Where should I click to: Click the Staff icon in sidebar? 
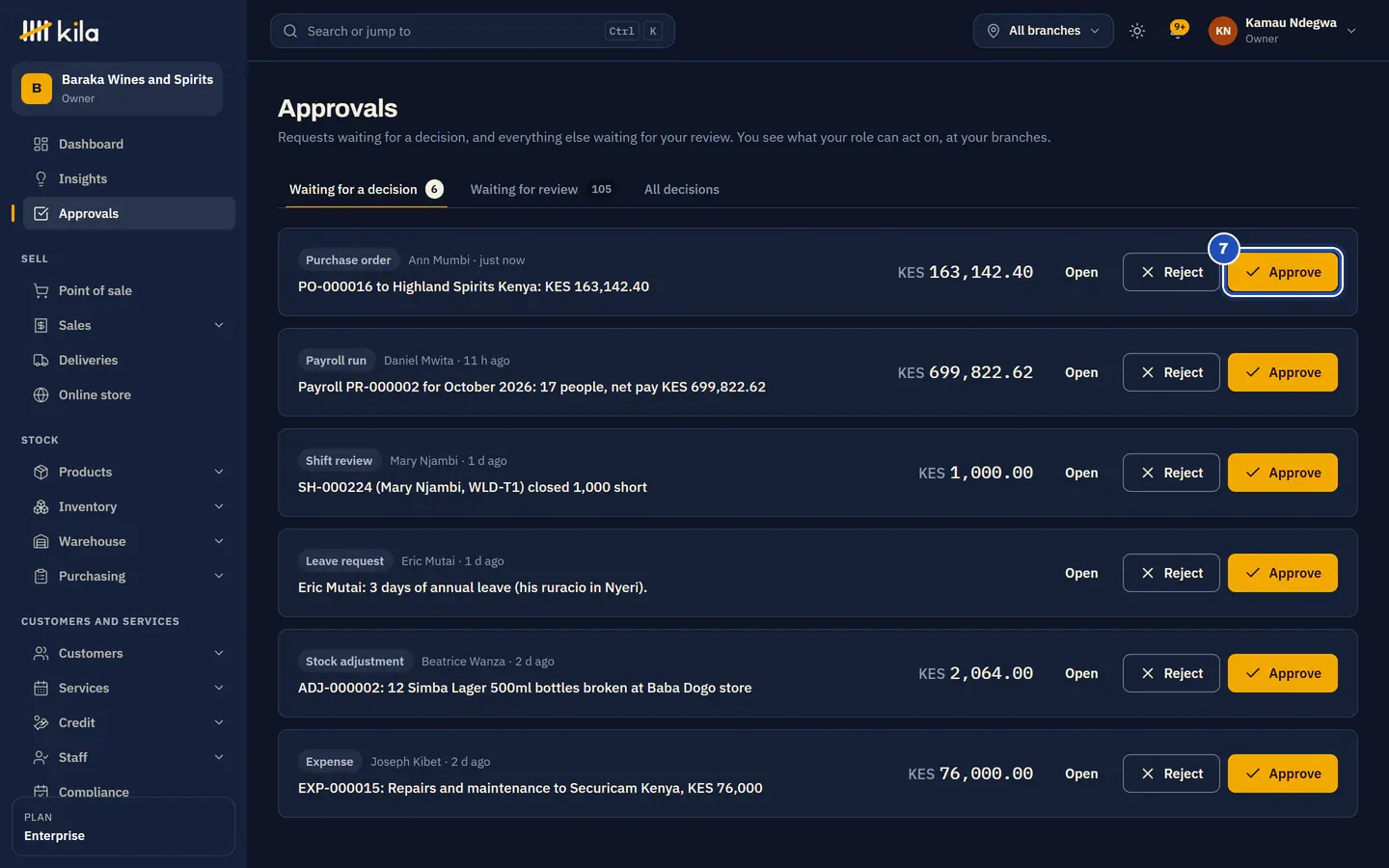41,757
